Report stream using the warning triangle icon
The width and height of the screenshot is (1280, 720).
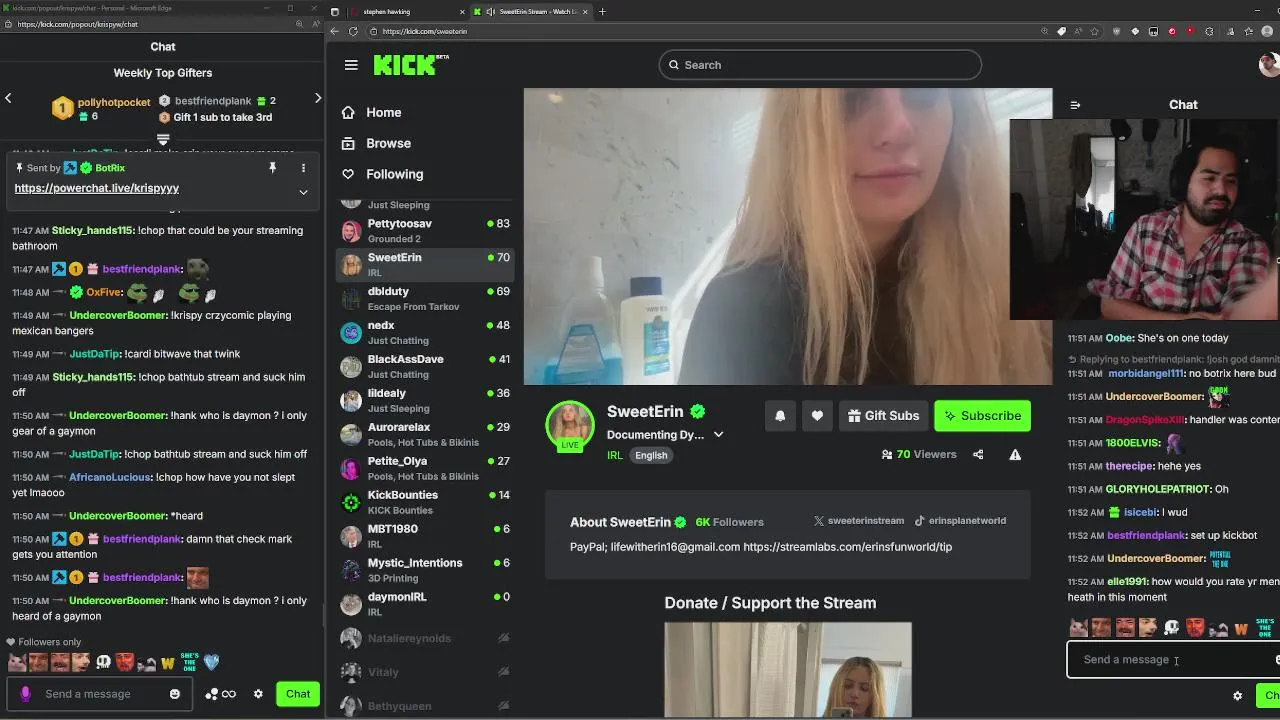[1015, 454]
